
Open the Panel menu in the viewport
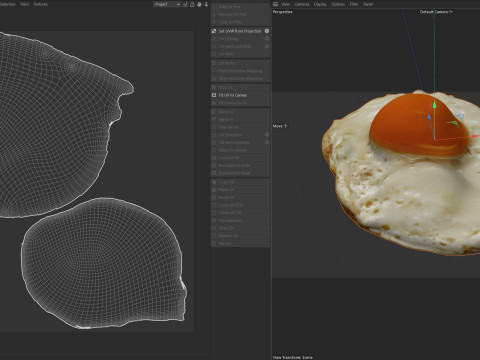click(368, 4)
